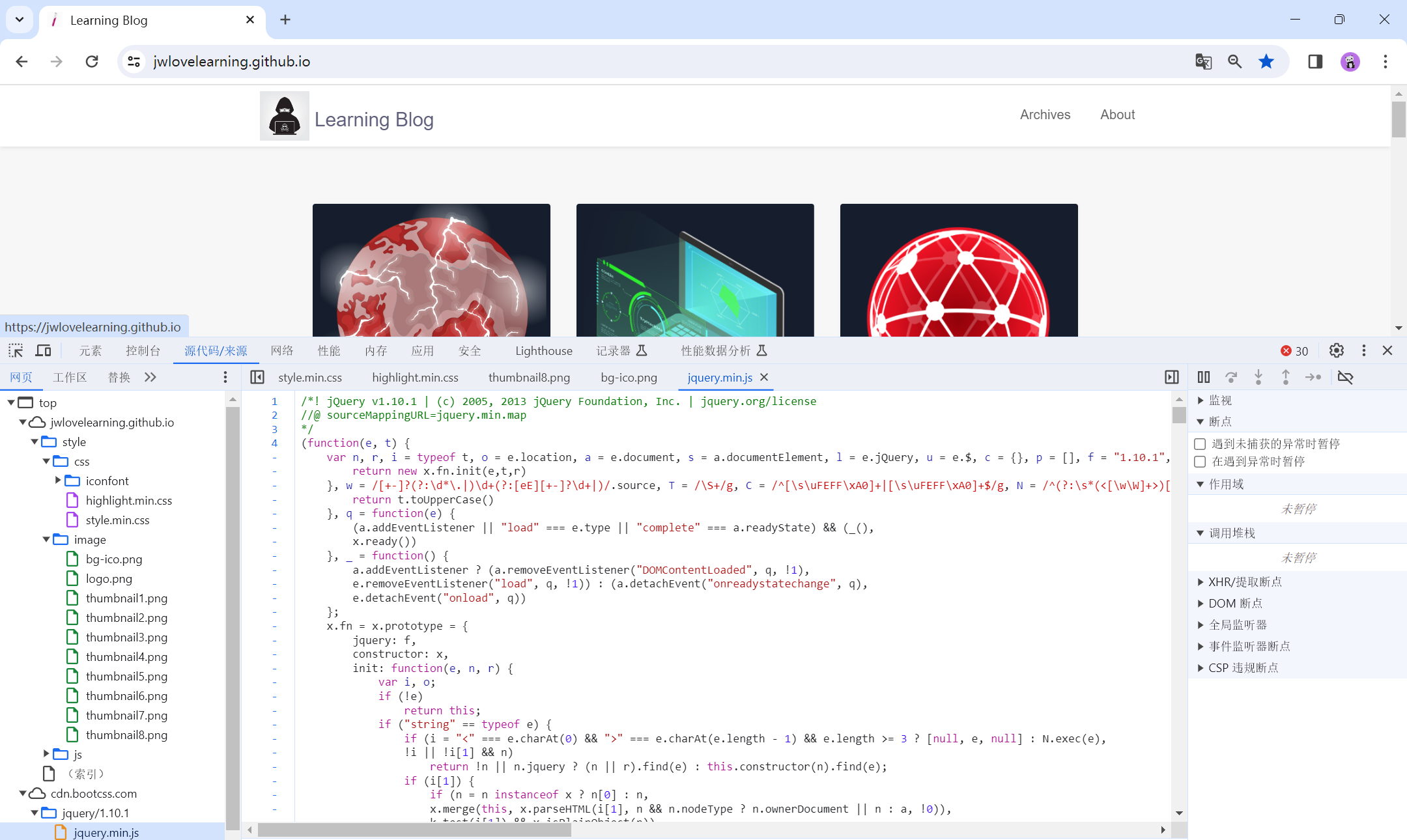Switch to 元素 Elements tab
1407x840 pixels.
pyautogui.click(x=91, y=351)
